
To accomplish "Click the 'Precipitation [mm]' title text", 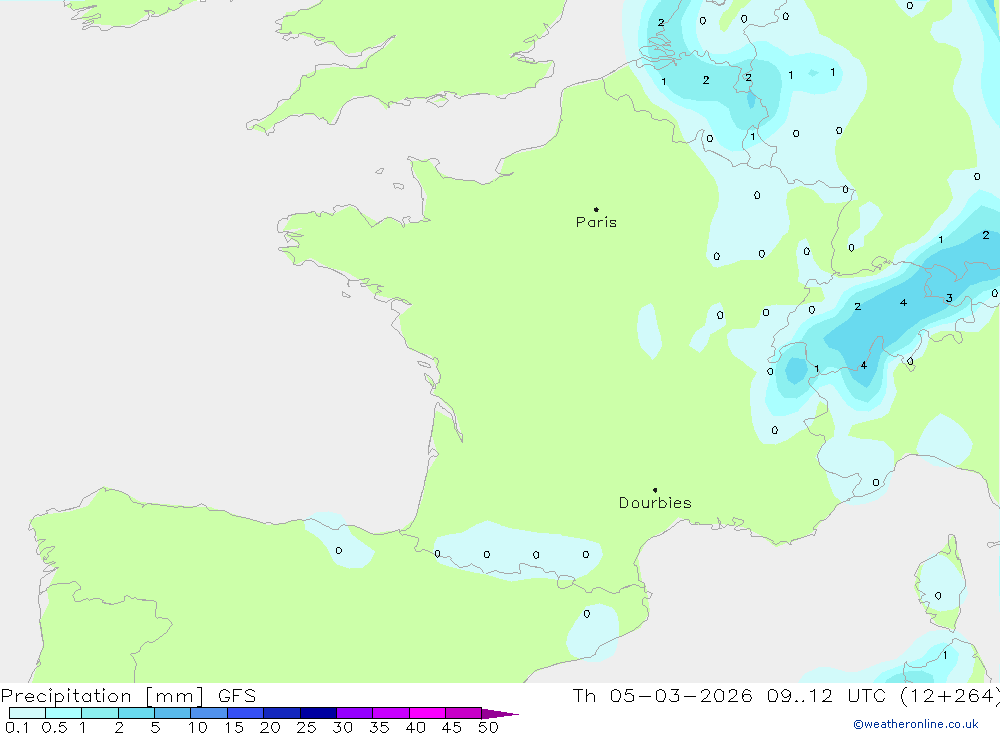I will click(102, 696).
